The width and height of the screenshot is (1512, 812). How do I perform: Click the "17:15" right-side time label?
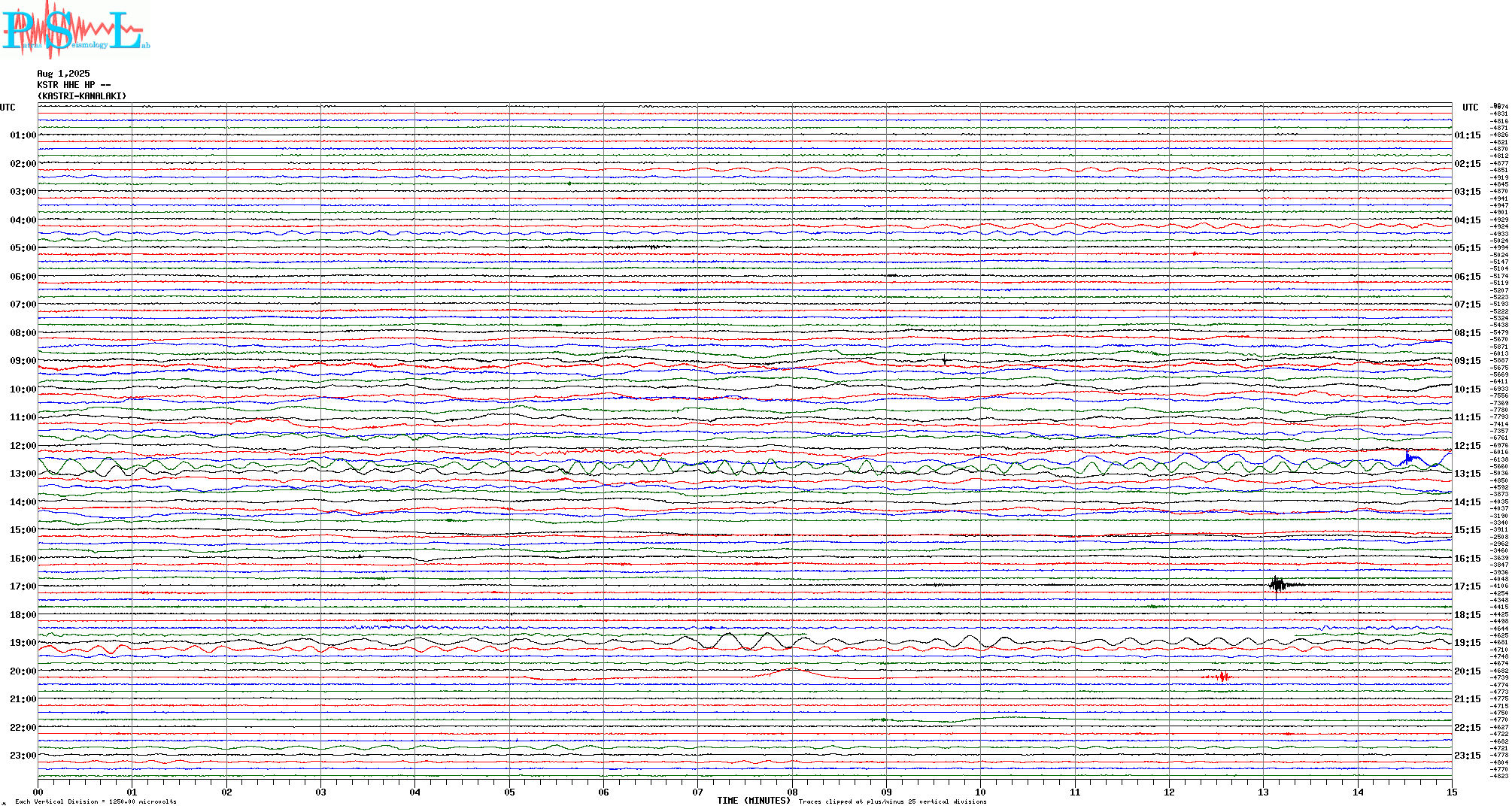click(1468, 586)
